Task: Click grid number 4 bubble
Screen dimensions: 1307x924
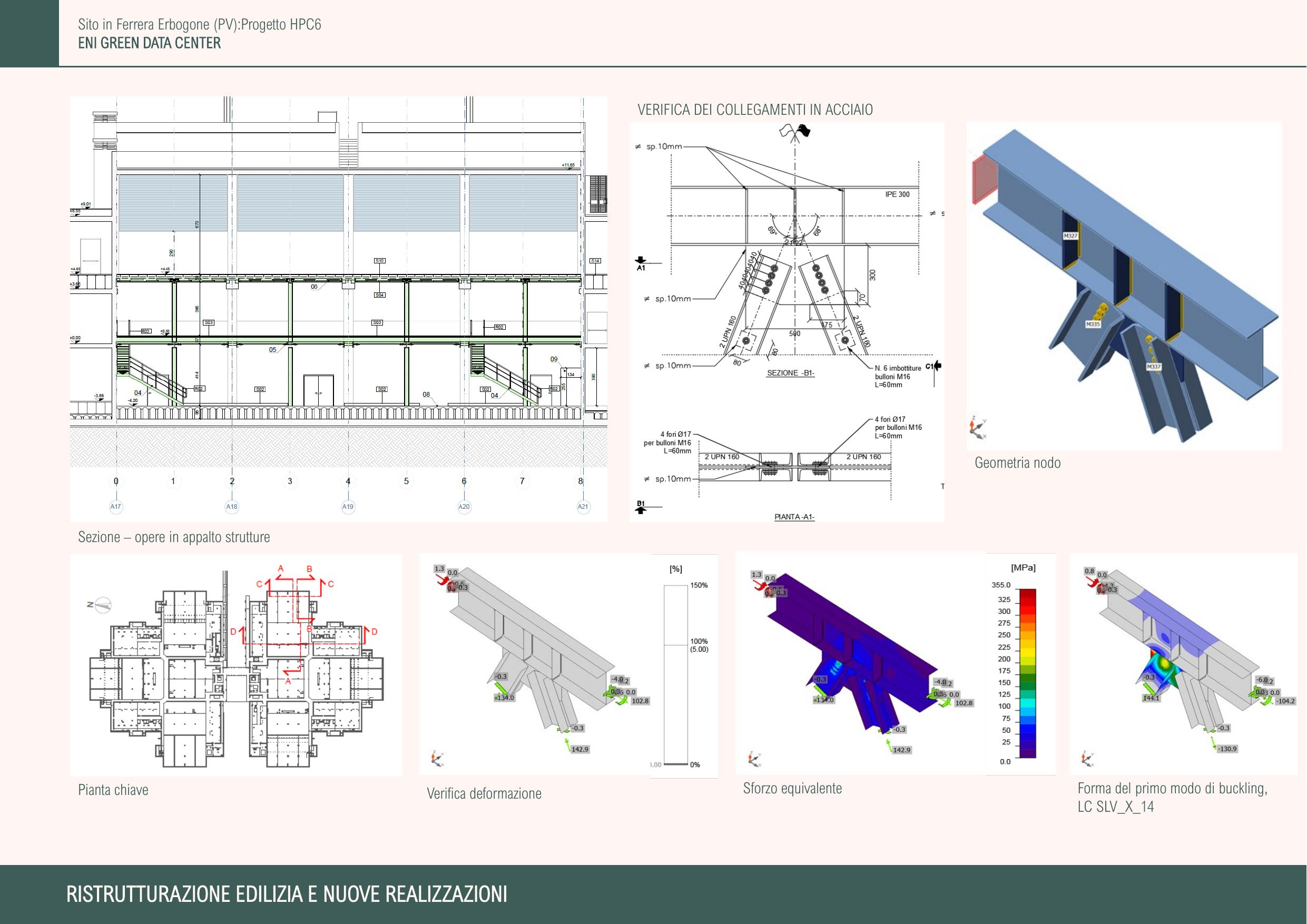Action: [348, 481]
